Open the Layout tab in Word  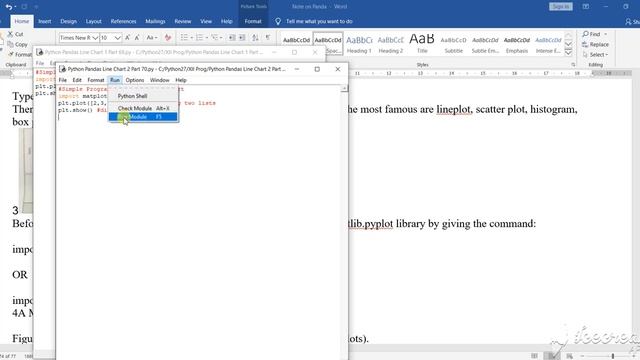pos(93,21)
